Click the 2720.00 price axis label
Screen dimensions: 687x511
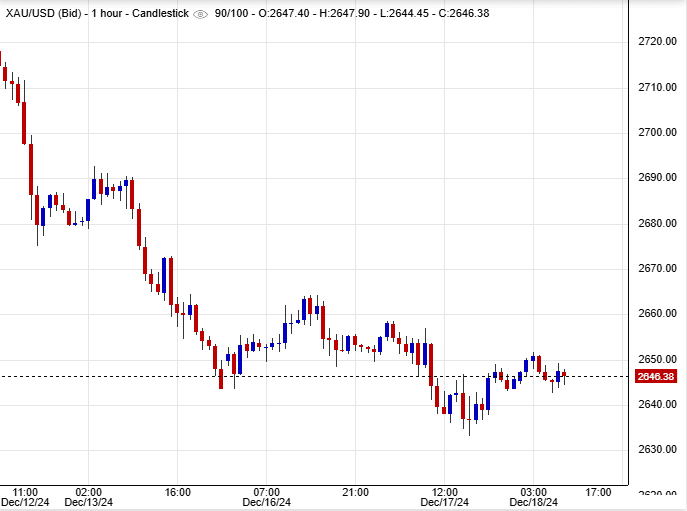click(659, 41)
